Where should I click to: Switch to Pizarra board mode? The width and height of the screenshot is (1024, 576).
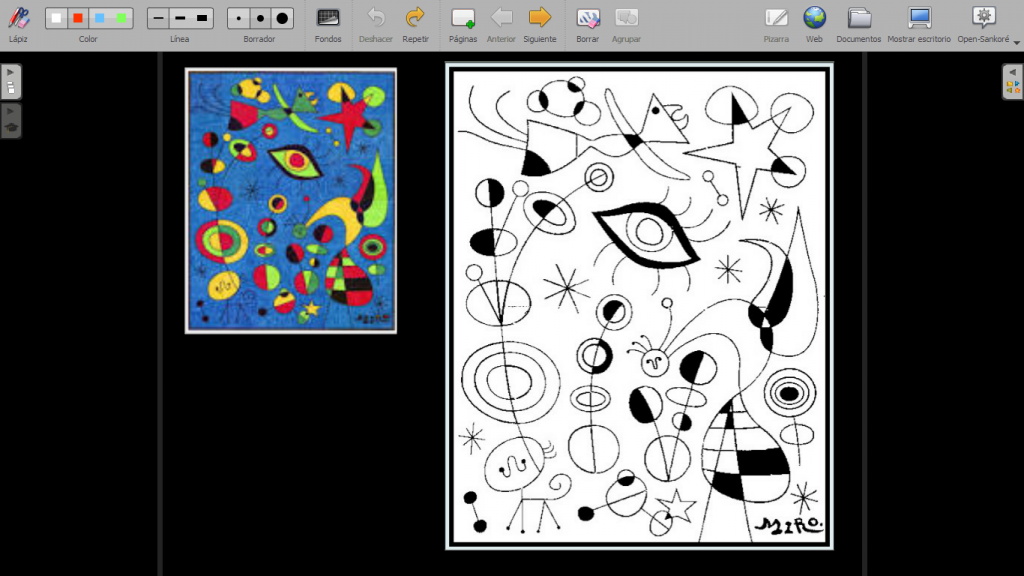point(776,24)
